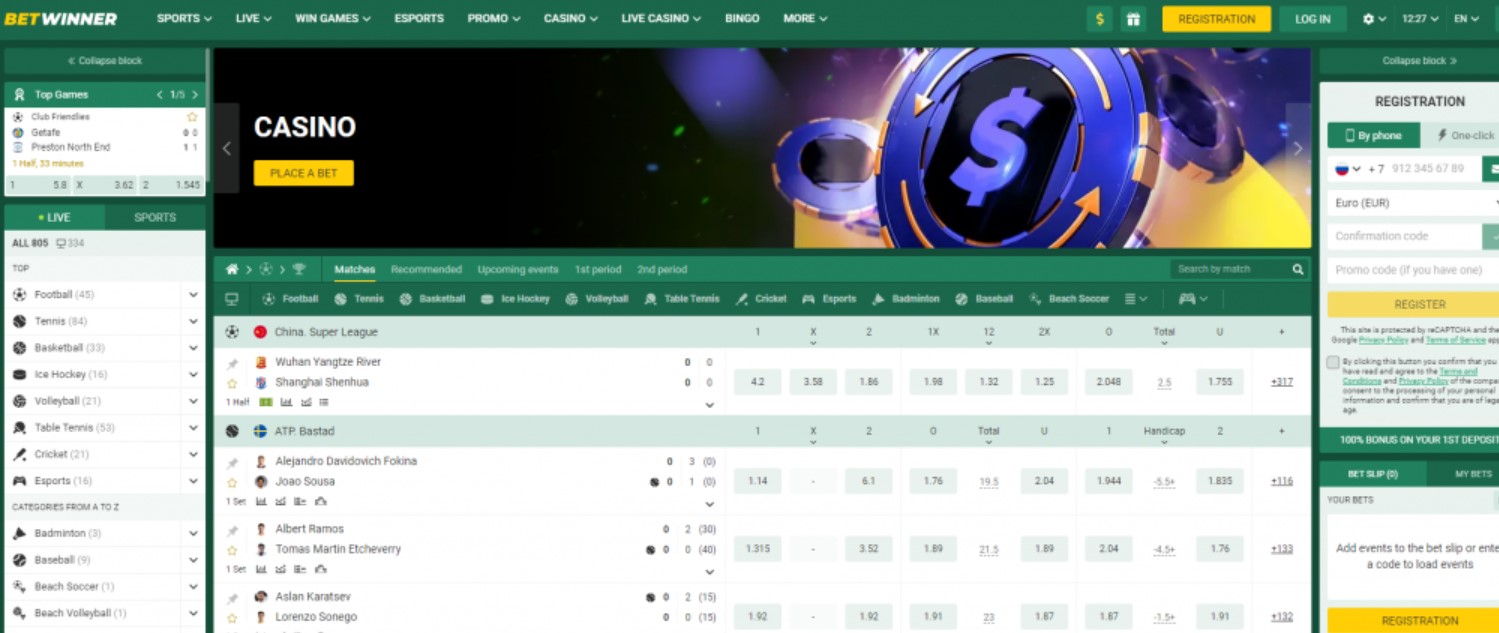Screen dimensions: 1499x633
Task: Click search magnifier icon in match search
Action: click(1298, 269)
